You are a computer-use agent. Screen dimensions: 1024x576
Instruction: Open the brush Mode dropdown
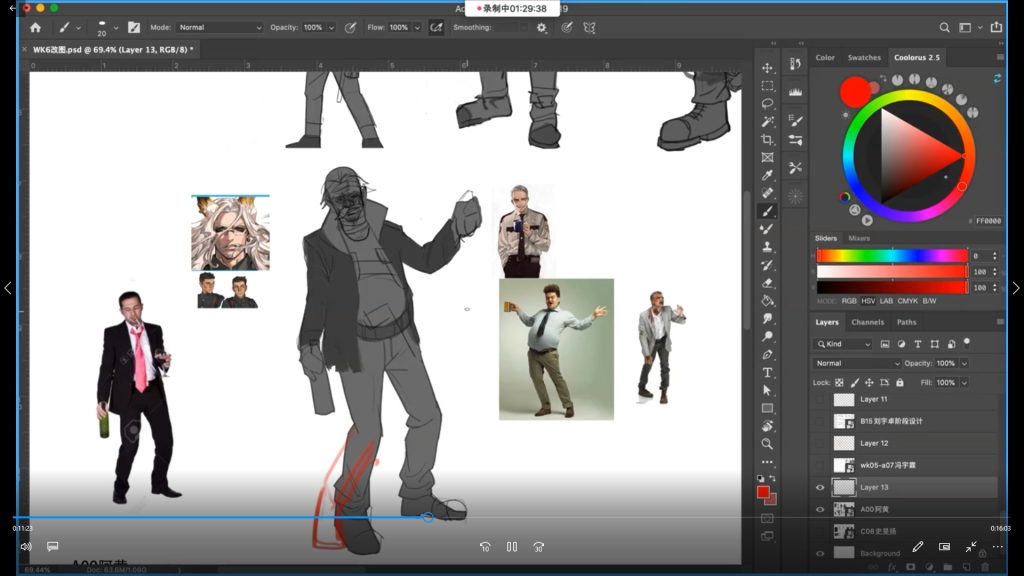[x=220, y=28]
